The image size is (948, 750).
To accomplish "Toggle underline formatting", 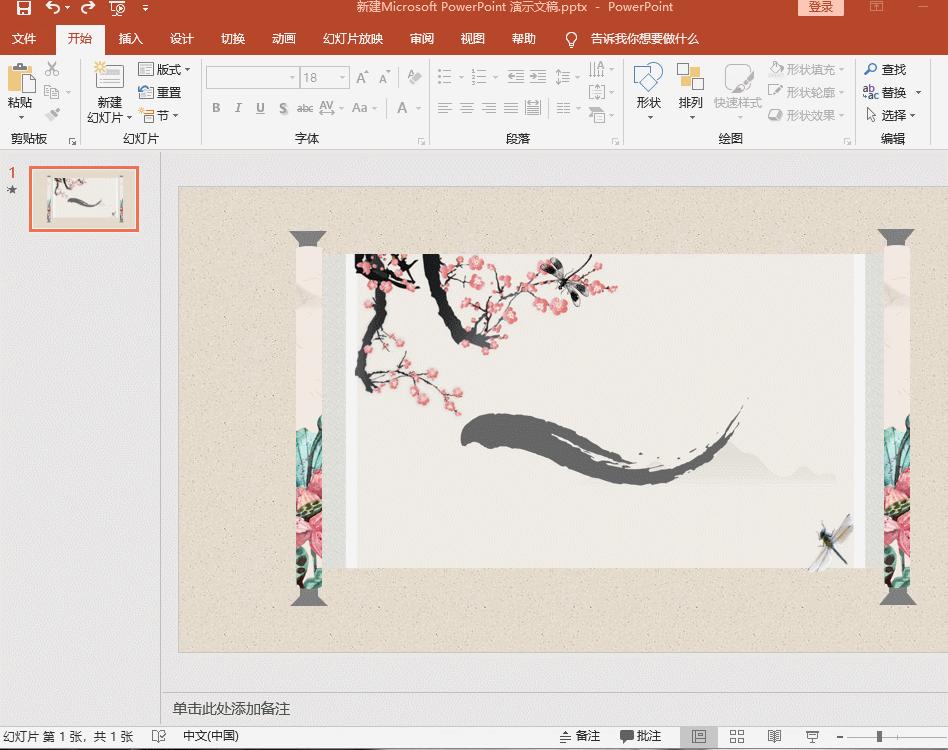I will tap(260, 108).
